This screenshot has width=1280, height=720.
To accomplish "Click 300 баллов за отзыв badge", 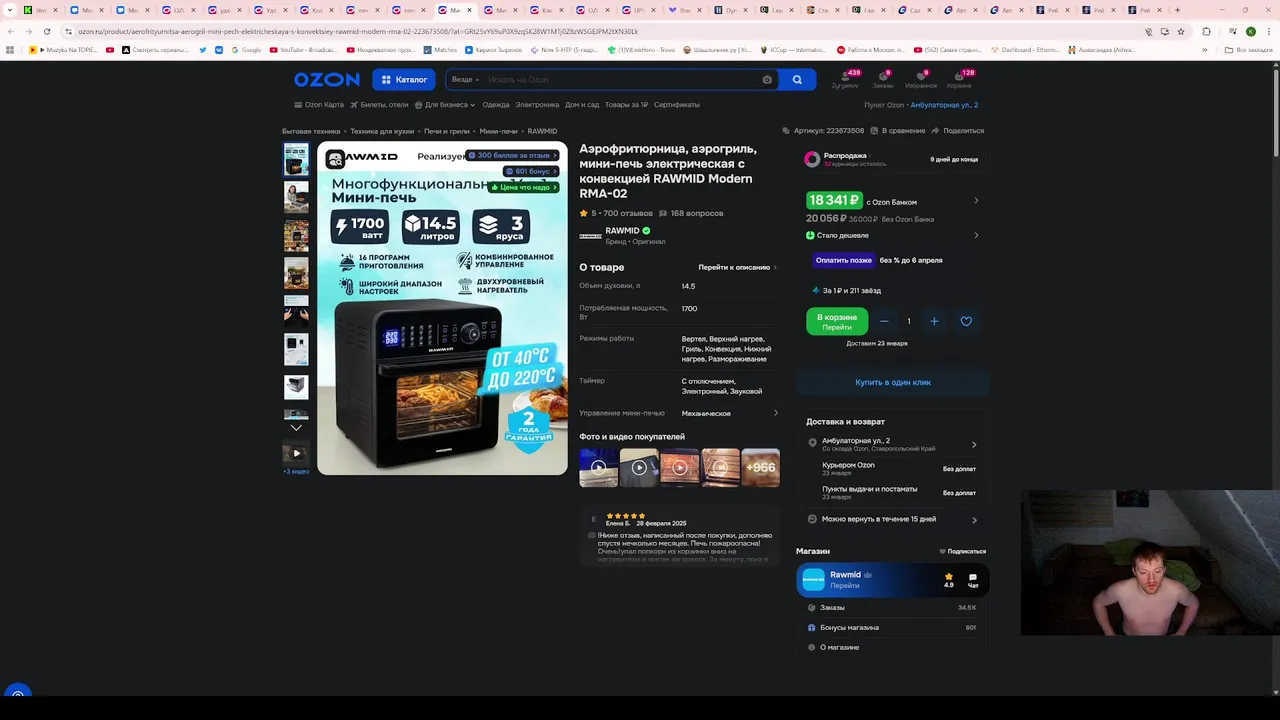I will tap(512, 155).
